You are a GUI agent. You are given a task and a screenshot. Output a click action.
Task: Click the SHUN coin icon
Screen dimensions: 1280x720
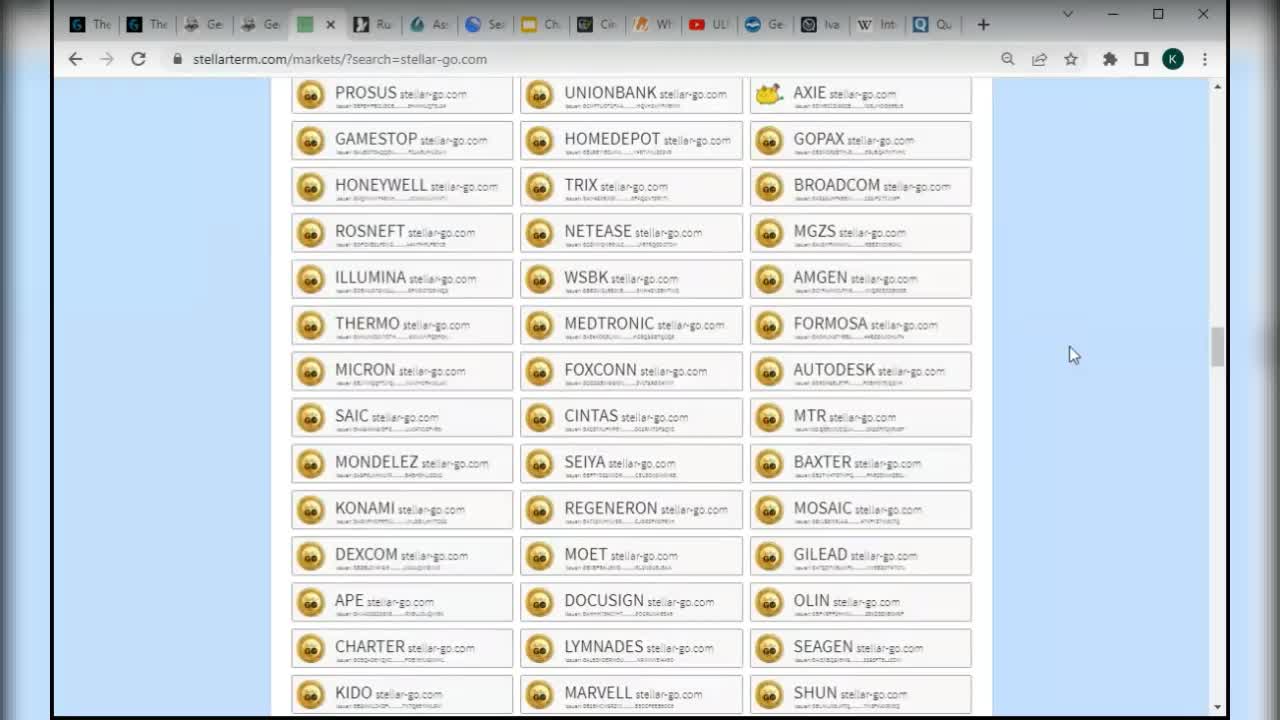pyautogui.click(x=769, y=694)
